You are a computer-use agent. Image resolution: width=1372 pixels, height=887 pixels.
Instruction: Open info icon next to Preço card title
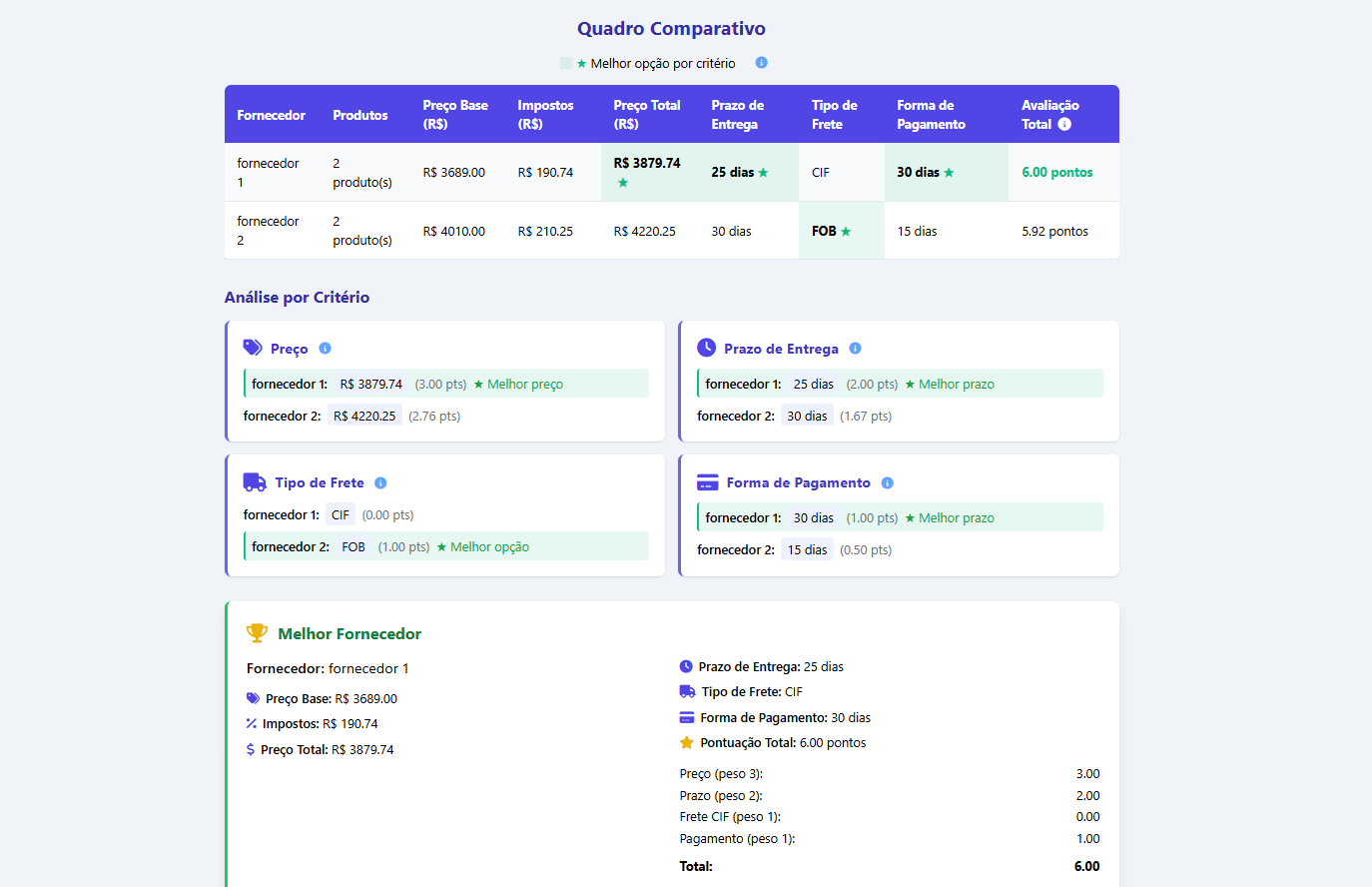tap(325, 349)
